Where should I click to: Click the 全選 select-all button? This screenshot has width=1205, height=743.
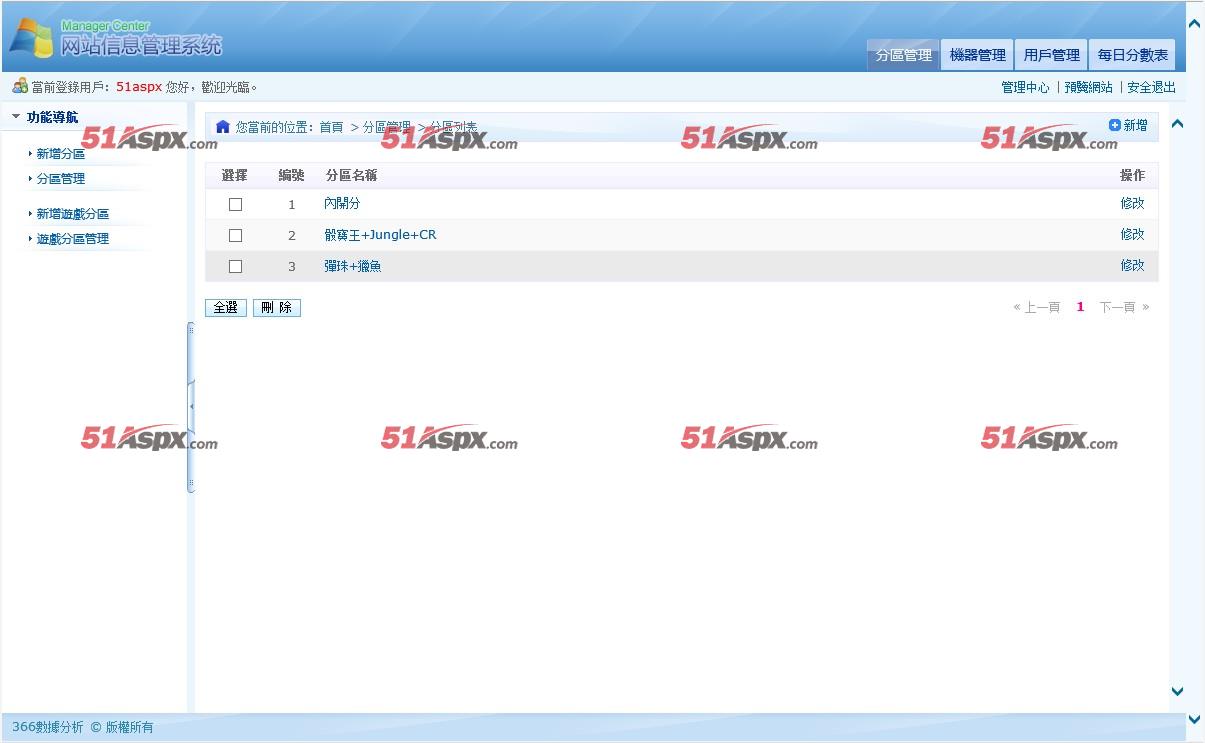pos(226,307)
